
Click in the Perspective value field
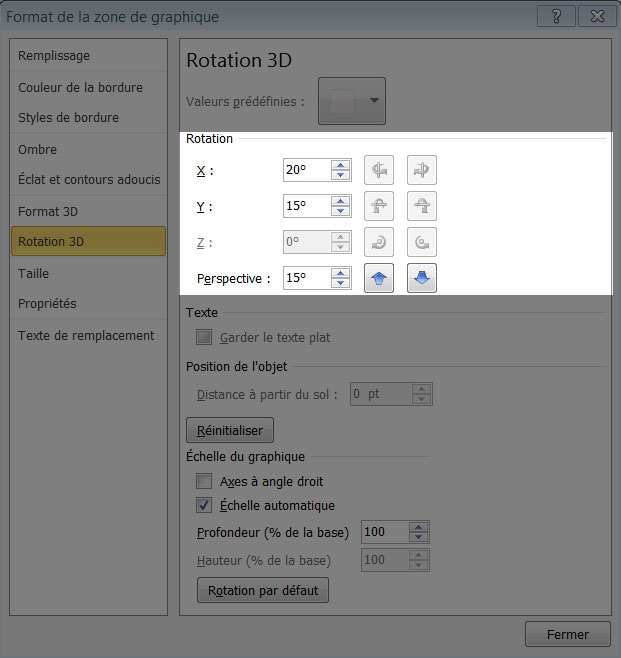[x=307, y=278]
